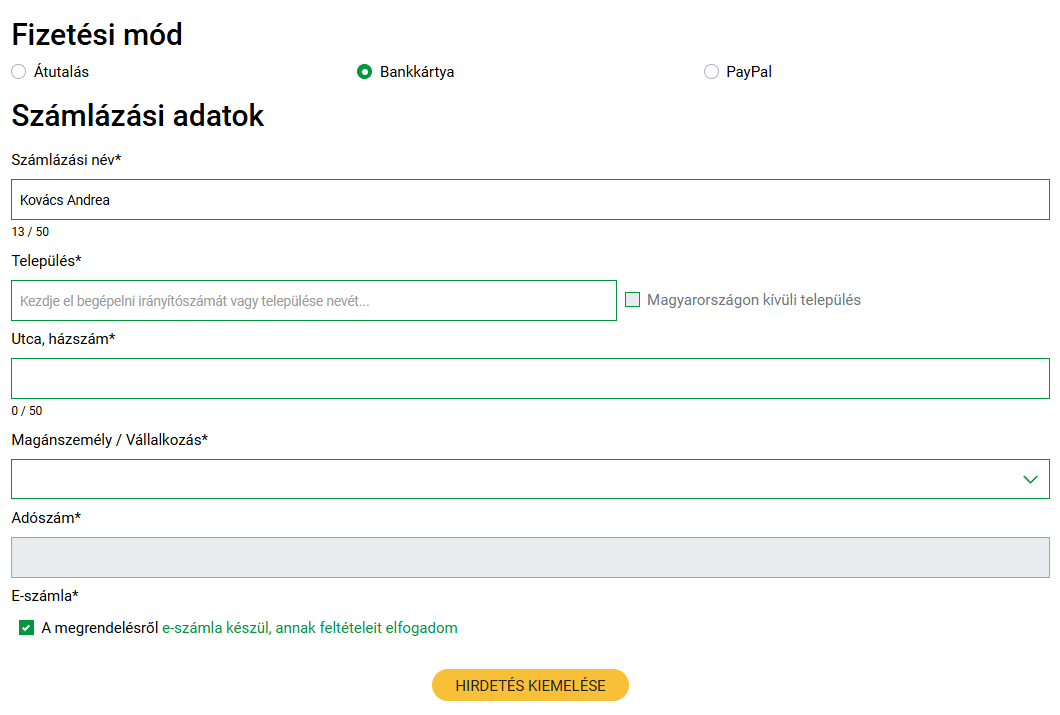Focus the Település search input field

(x=314, y=300)
